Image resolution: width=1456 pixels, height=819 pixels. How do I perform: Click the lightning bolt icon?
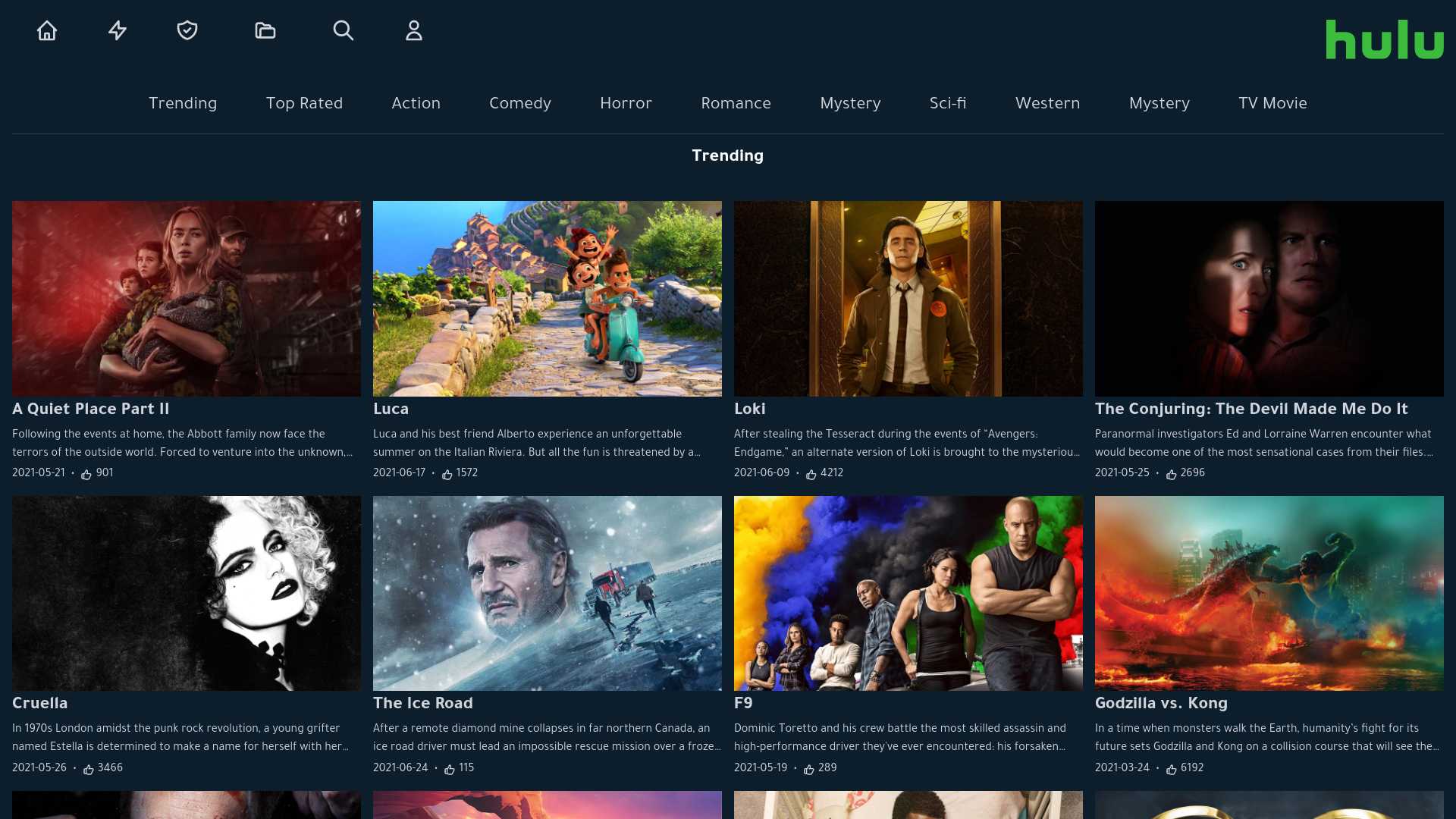pyautogui.click(x=118, y=30)
